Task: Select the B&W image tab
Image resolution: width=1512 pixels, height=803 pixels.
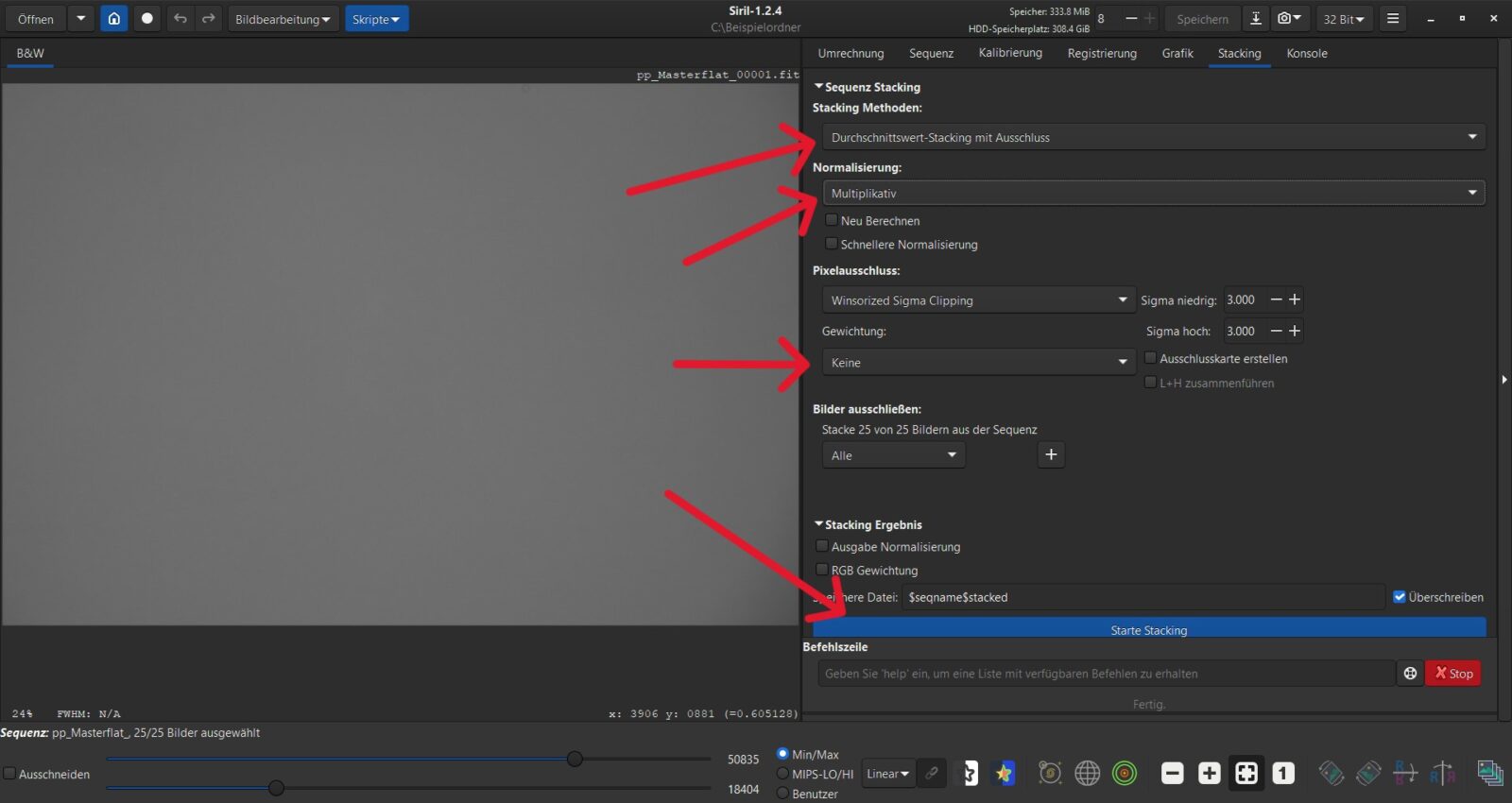Action: pyautogui.click(x=30, y=53)
